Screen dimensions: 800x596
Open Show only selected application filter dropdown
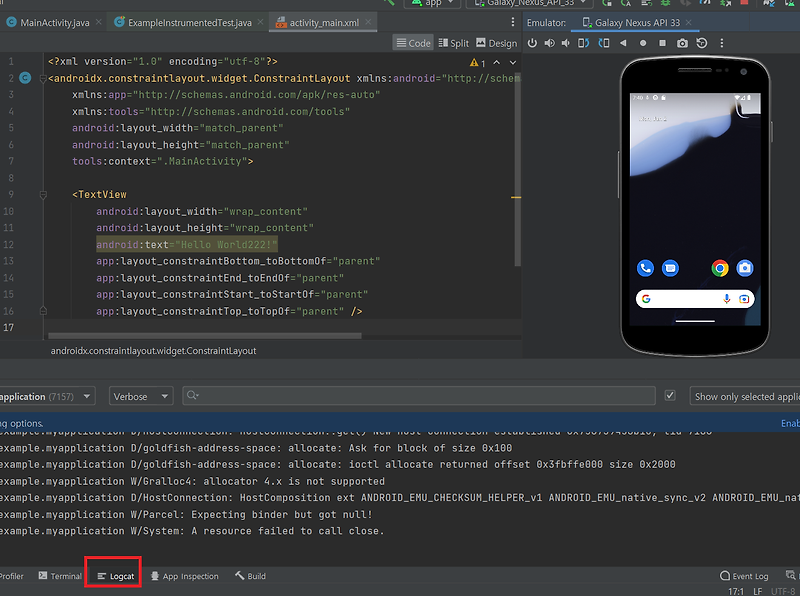pyautogui.click(x=744, y=396)
